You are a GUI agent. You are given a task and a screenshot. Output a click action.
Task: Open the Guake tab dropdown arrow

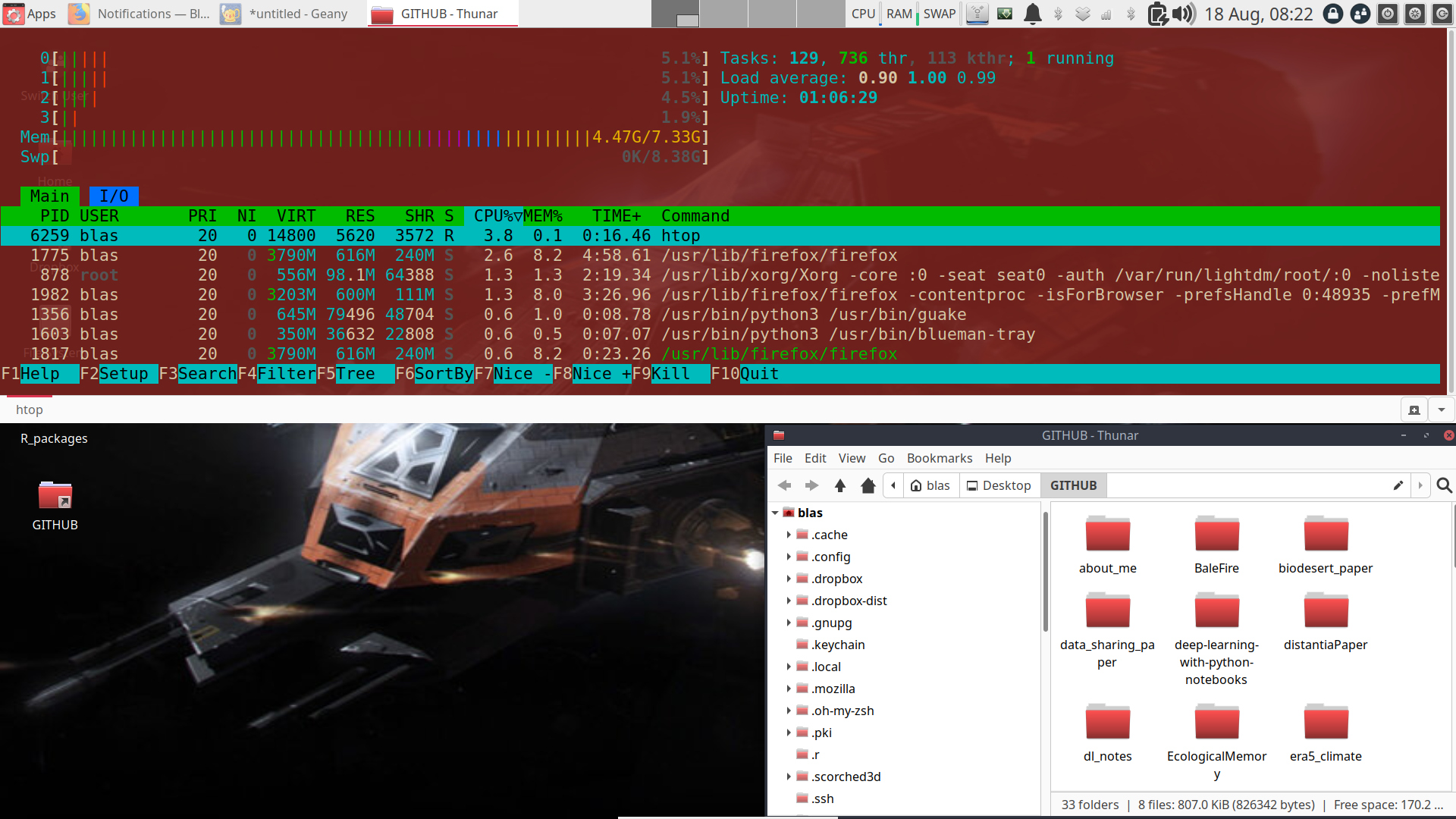(x=1441, y=409)
